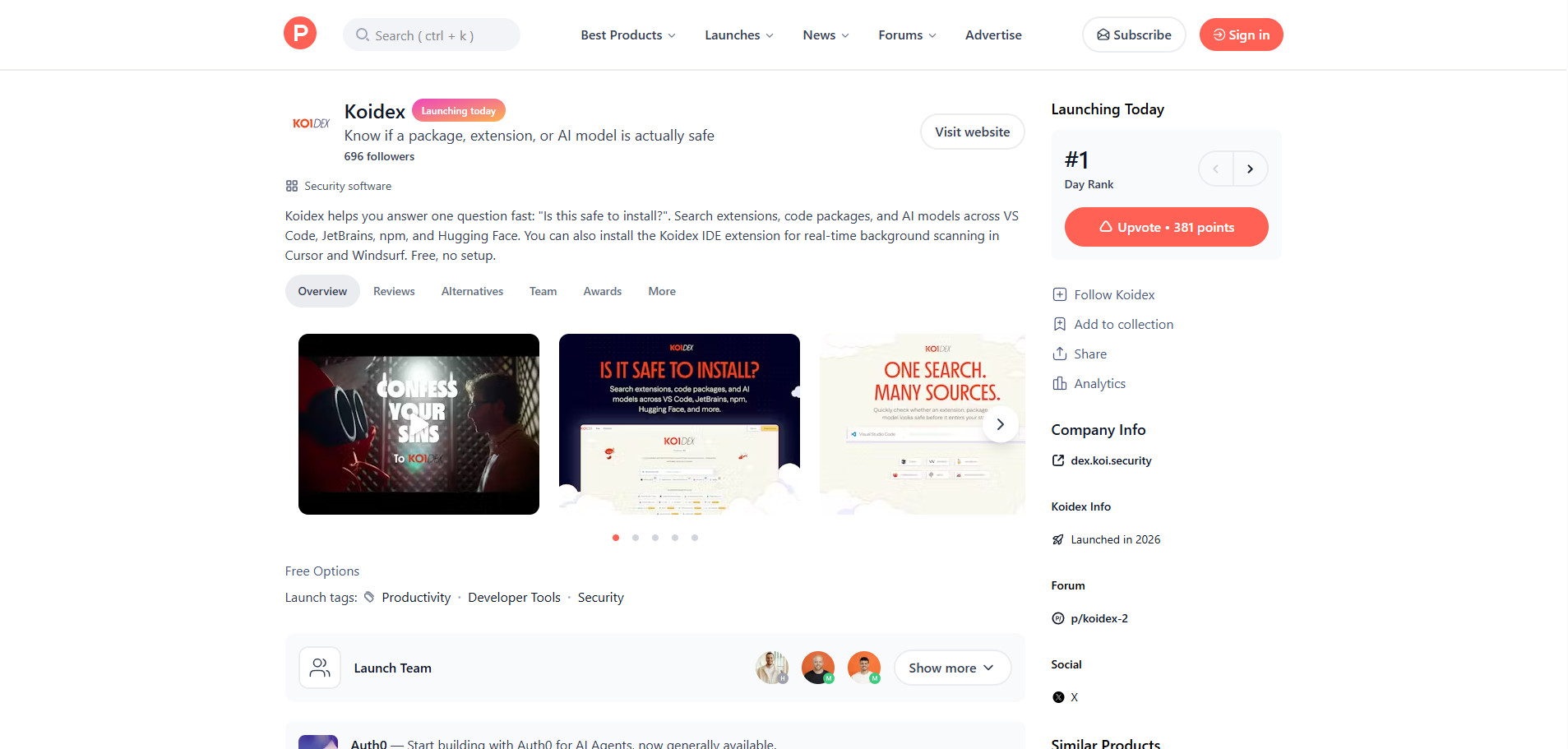Image resolution: width=1568 pixels, height=749 pixels.
Task: Click the Follow Koidex plus icon
Action: pyautogui.click(x=1060, y=294)
